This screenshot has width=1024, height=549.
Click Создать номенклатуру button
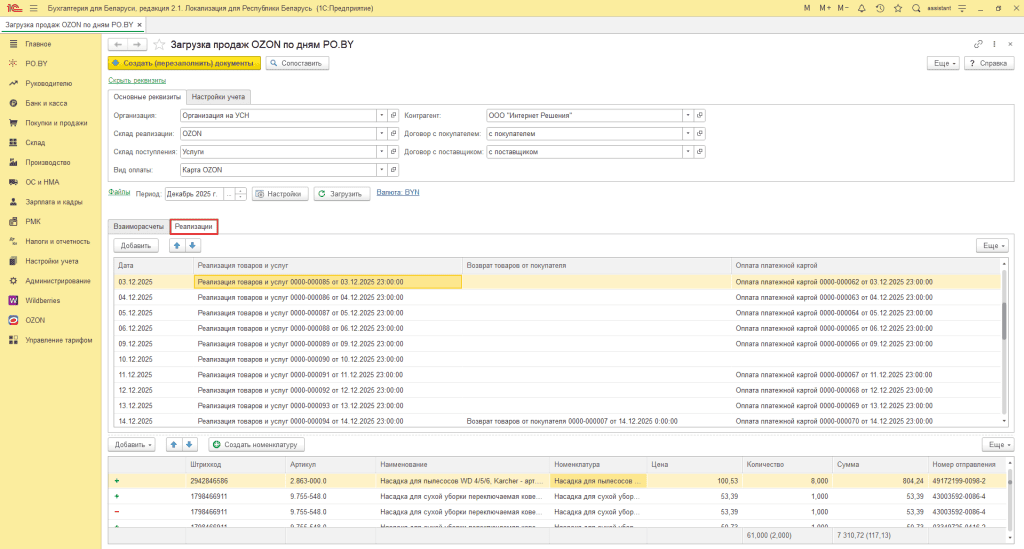[x=257, y=445]
